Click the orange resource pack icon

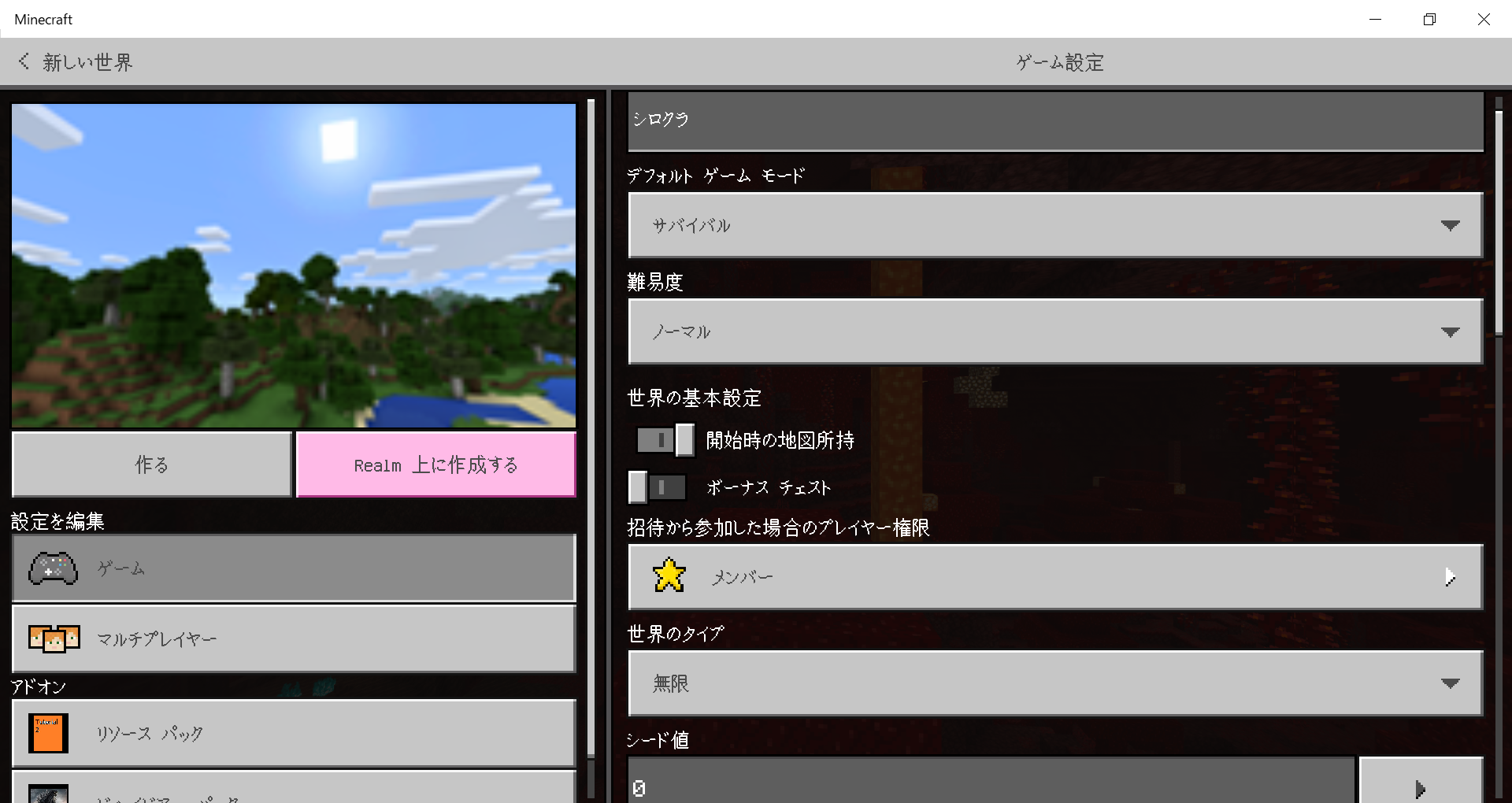pos(48,733)
